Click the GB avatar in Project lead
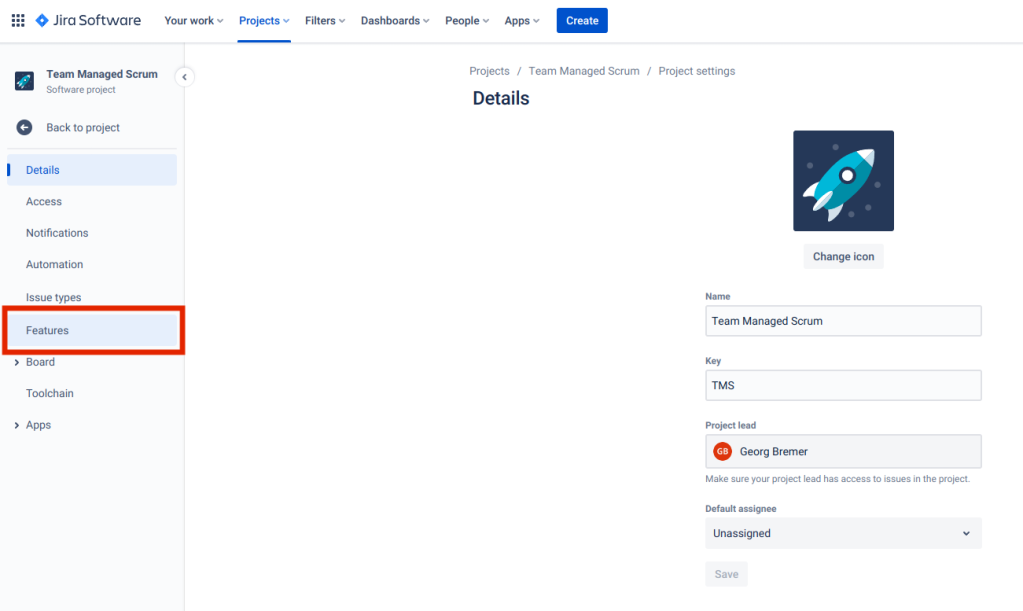This screenshot has width=1023, height=611. [x=722, y=451]
